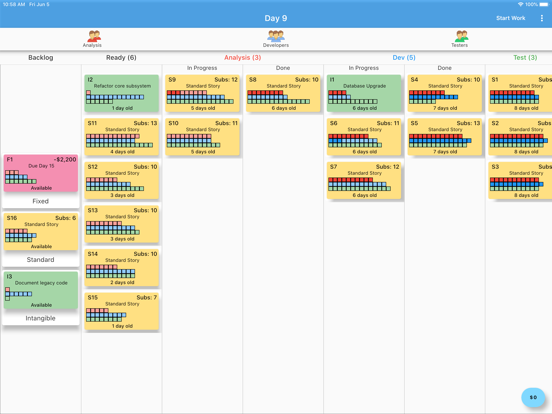Tap Done subheader under Analysis

coord(283,68)
